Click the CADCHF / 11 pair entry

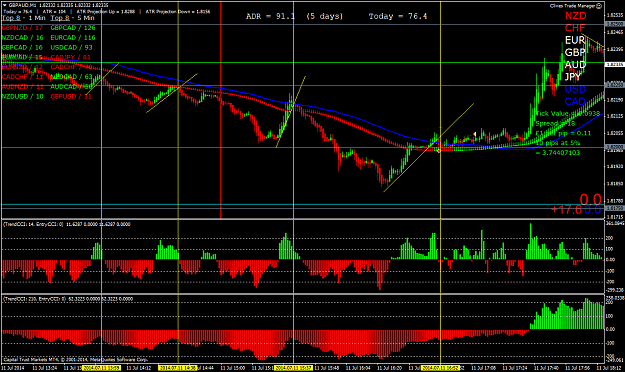[x=22, y=77]
